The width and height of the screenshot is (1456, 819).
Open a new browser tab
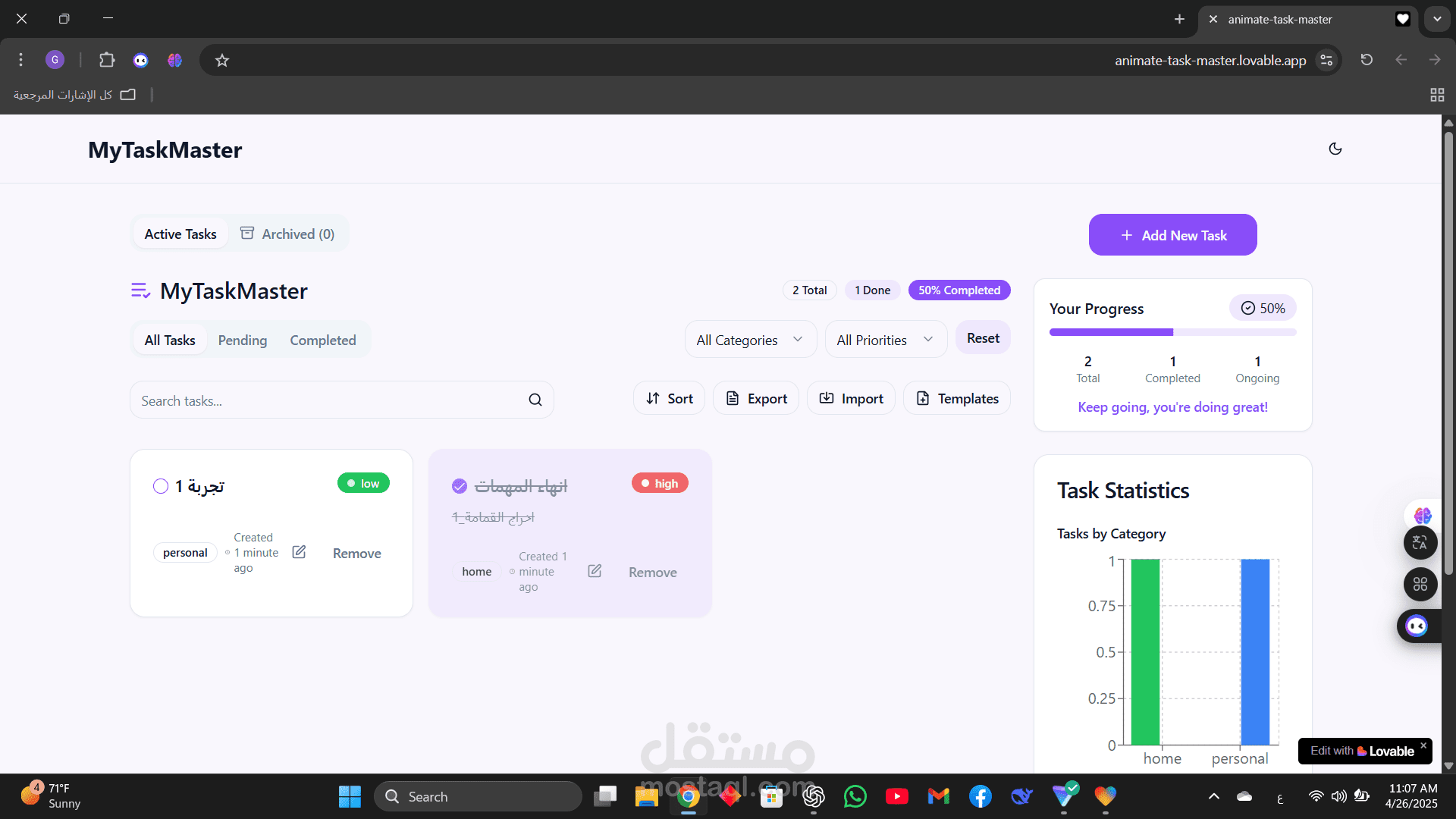pyautogui.click(x=1179, y=19)
